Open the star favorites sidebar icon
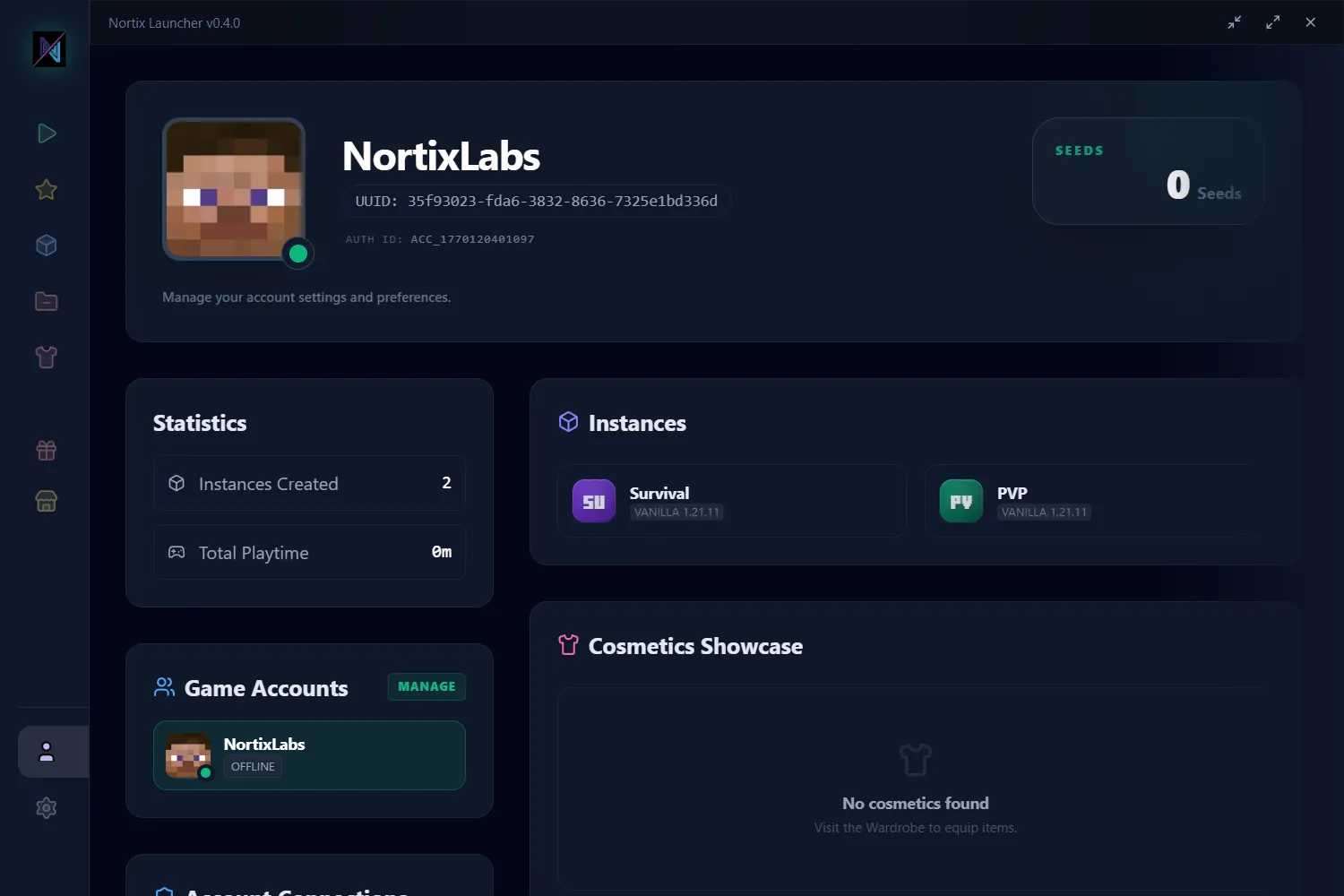This screenshot has width=1344, height=896. tap(47, 190)
